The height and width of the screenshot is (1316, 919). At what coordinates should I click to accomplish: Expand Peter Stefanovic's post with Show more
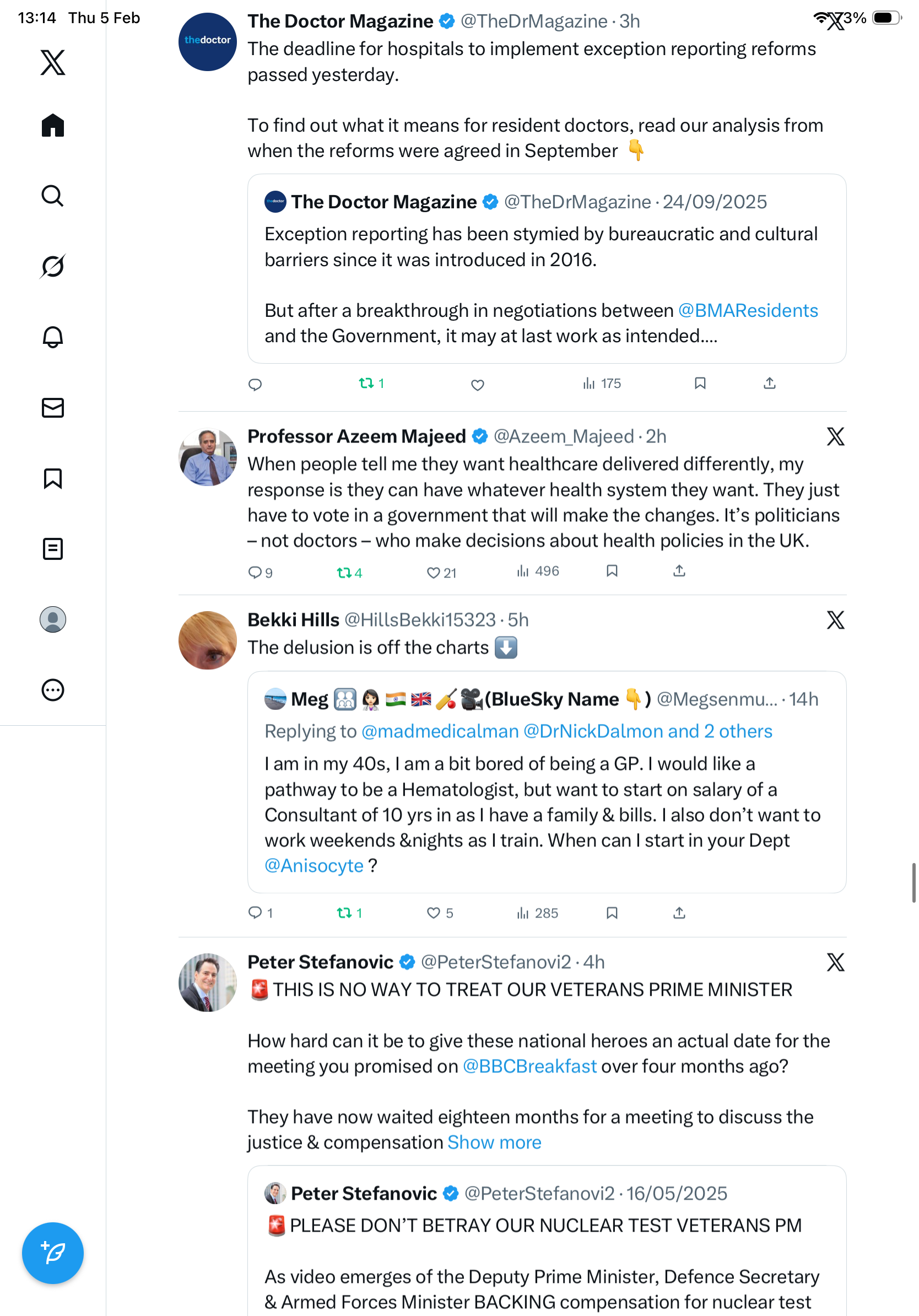pyautogui.click(x=494, y=1142)
